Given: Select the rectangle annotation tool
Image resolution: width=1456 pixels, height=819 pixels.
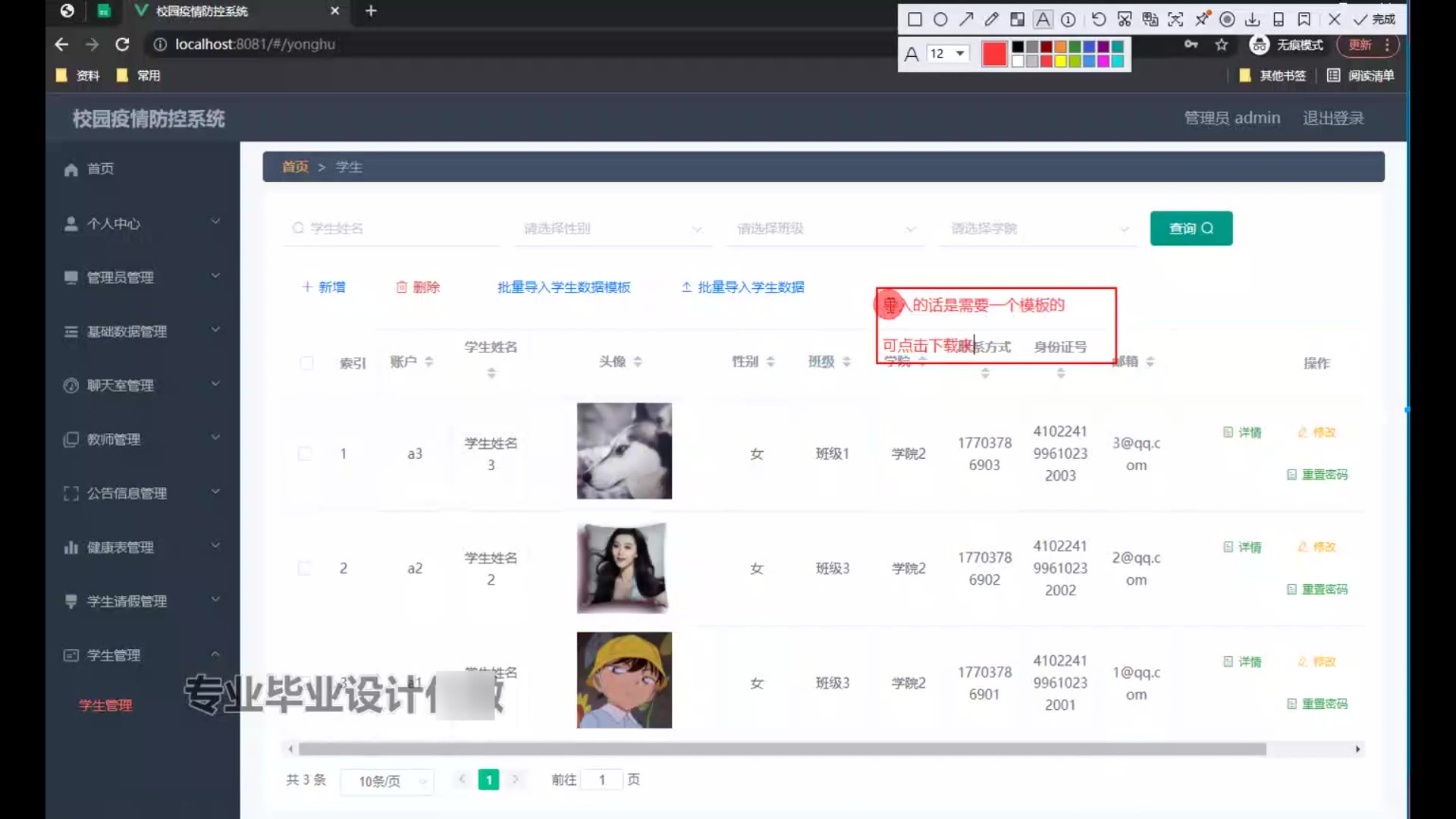Looking at the screenshot, I should coord(915,20).
